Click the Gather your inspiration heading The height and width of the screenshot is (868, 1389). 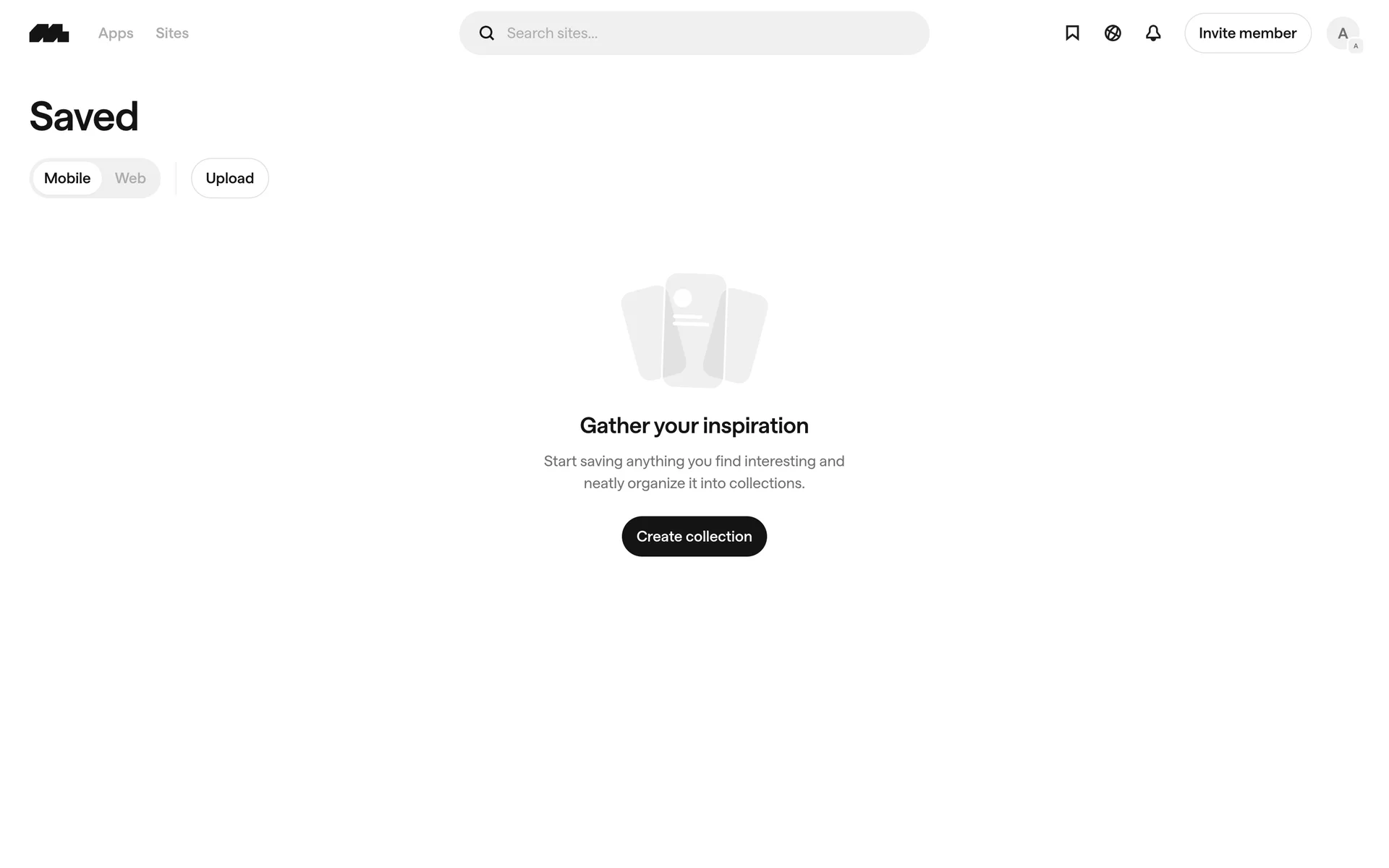click(694, 425)
